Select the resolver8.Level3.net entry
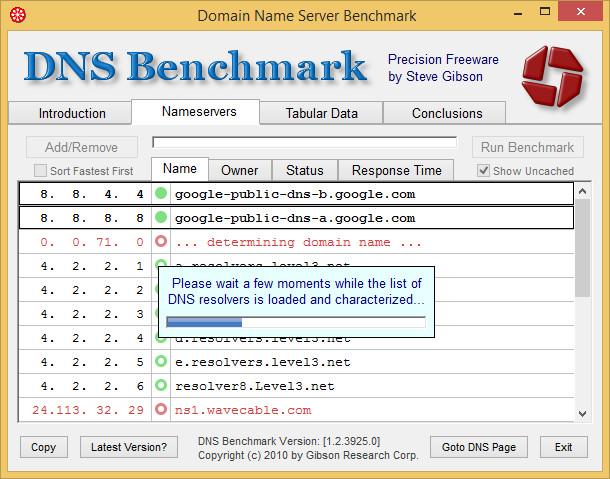This screenshot has width=610, height=479. (x=254, y=386)
